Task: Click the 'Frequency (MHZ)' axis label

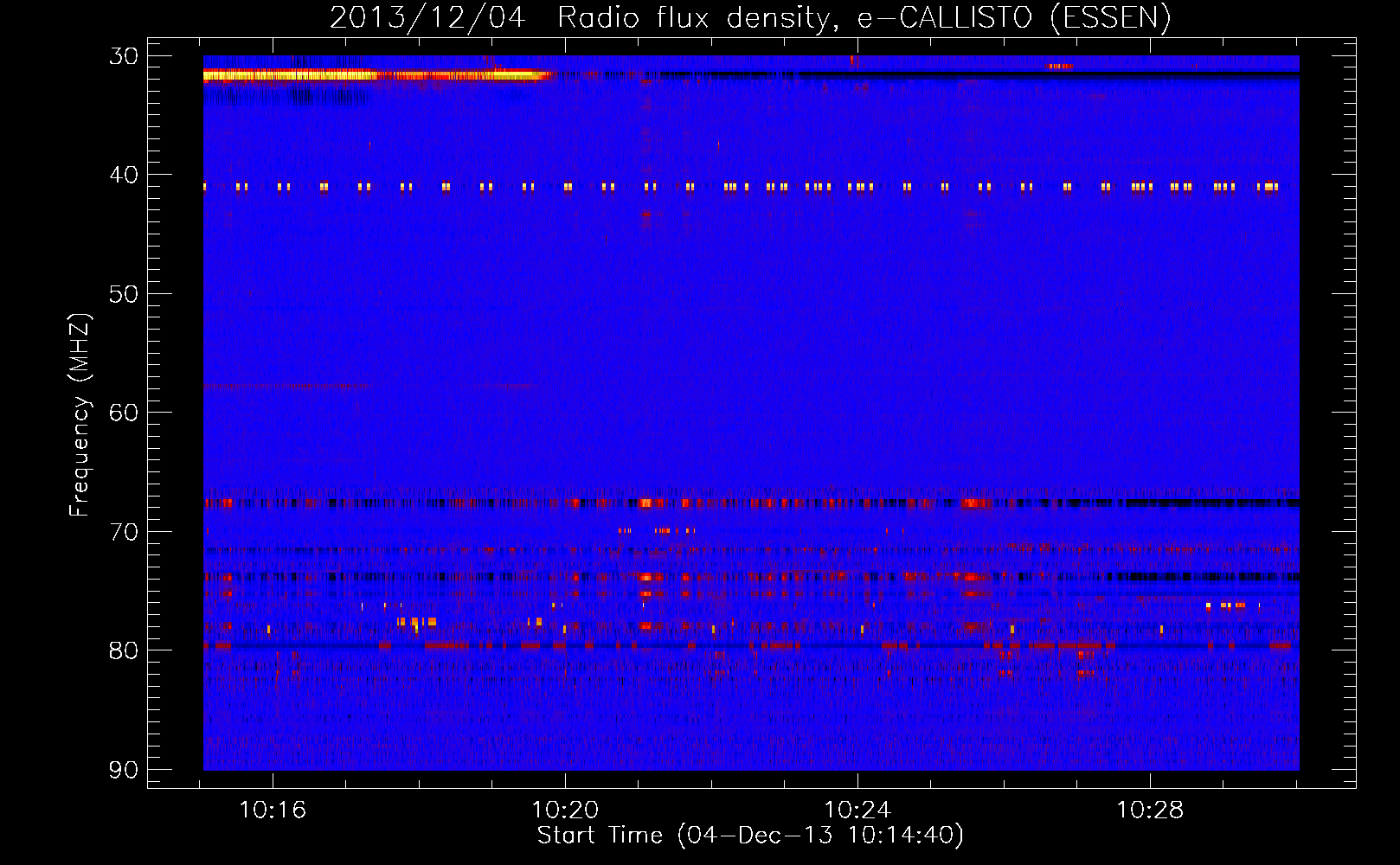Action: (80, 415)
